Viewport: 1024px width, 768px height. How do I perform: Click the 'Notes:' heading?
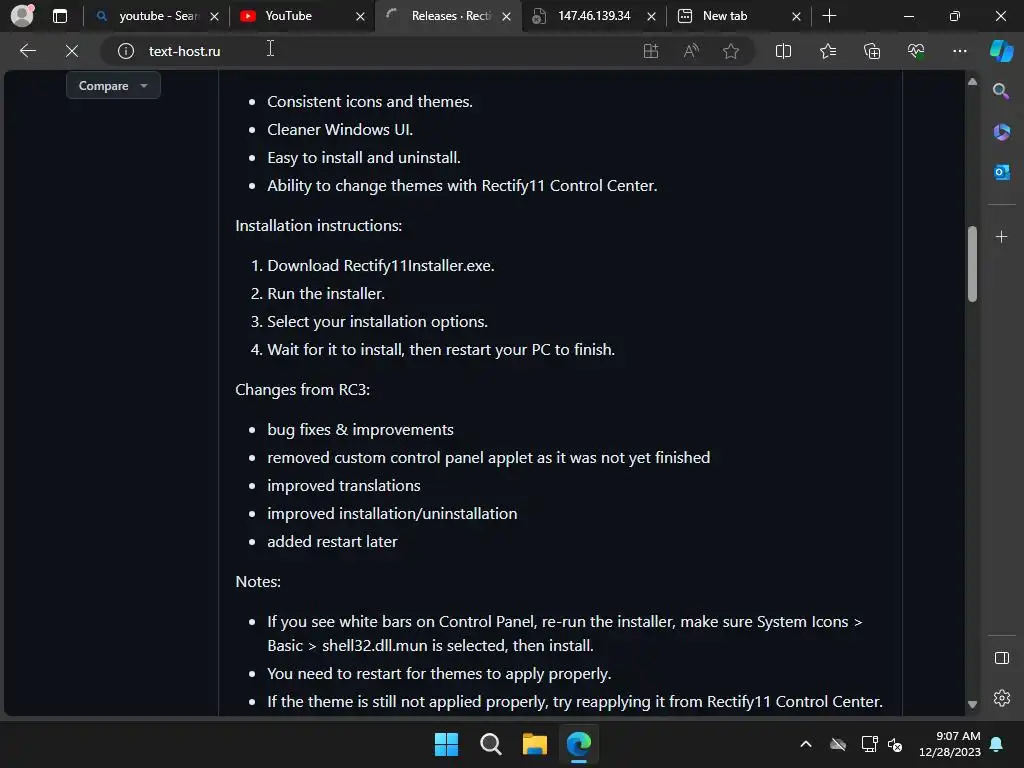pyautogui.click(x=258, y=581)
